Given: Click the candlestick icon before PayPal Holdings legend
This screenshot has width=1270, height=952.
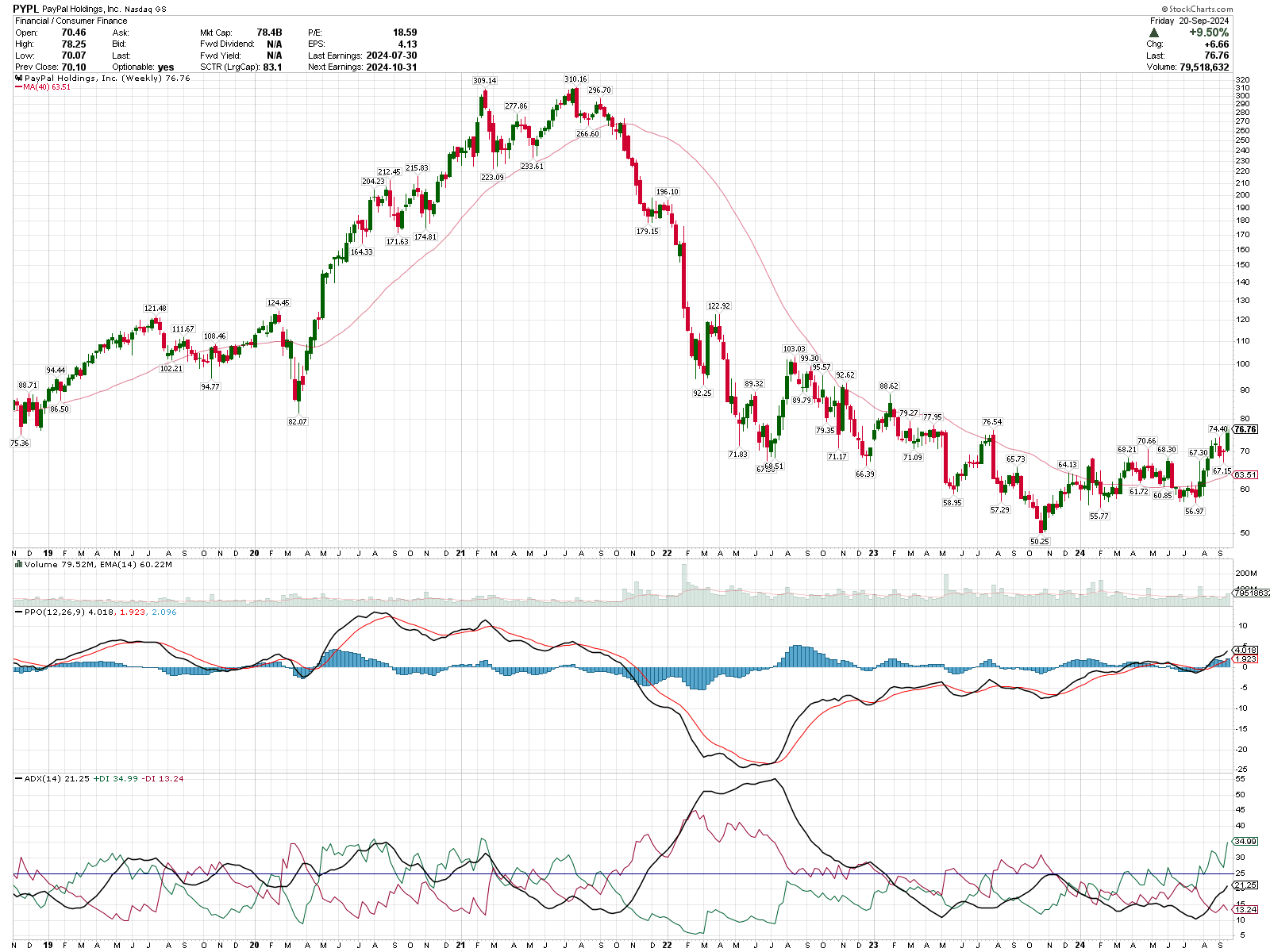Looking at the screenshot, I should (18, 79).
